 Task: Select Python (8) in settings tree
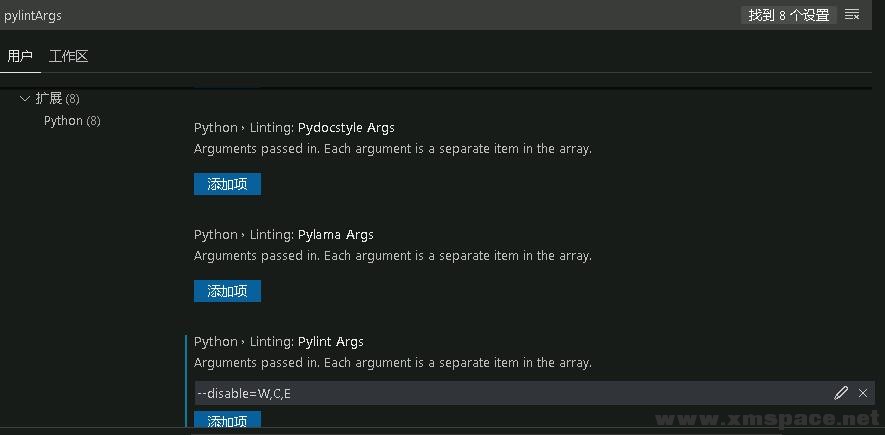(72, 121)
